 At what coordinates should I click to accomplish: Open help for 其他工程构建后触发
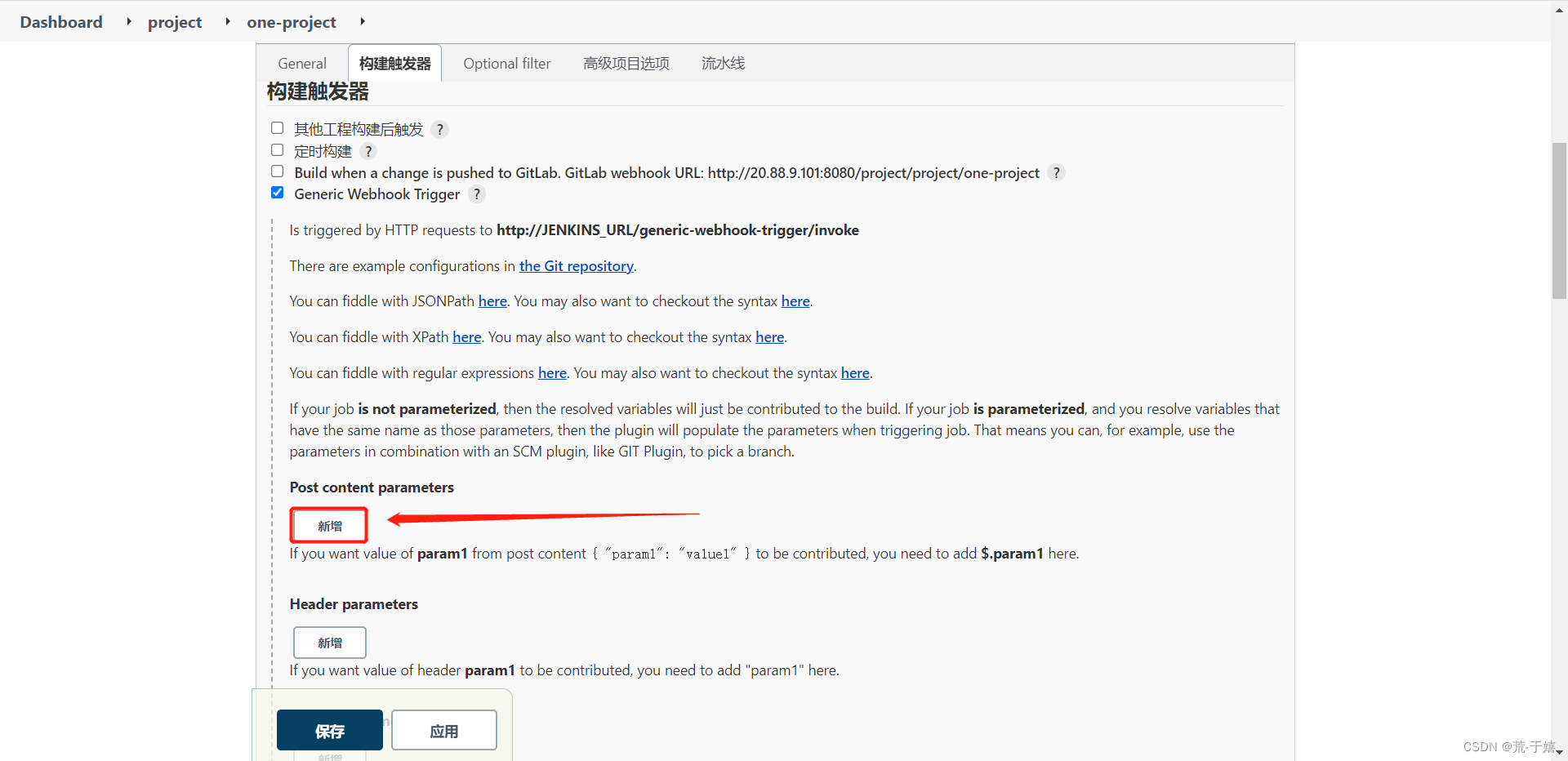(x=439, y=129)
